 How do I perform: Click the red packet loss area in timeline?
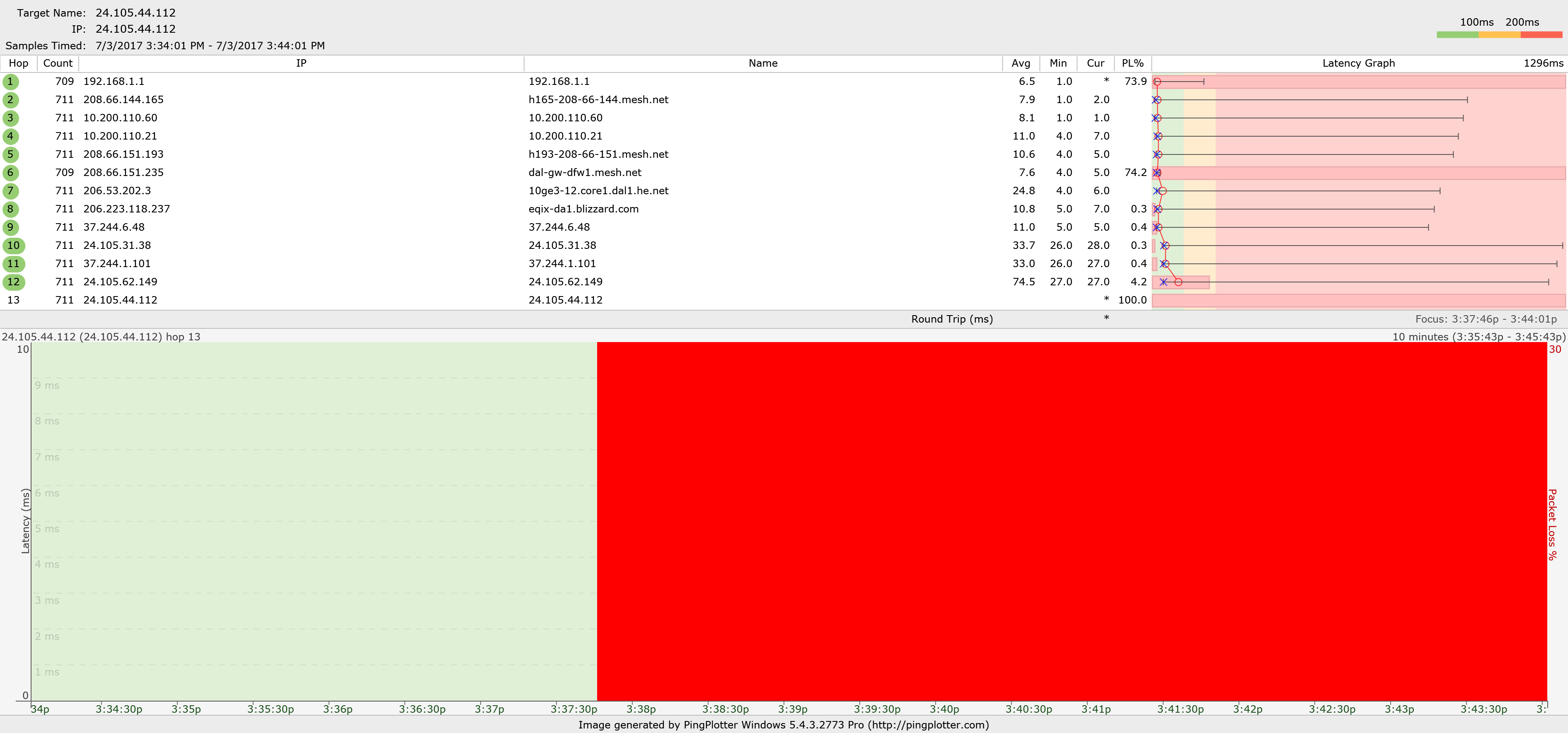coord(1072,521)
